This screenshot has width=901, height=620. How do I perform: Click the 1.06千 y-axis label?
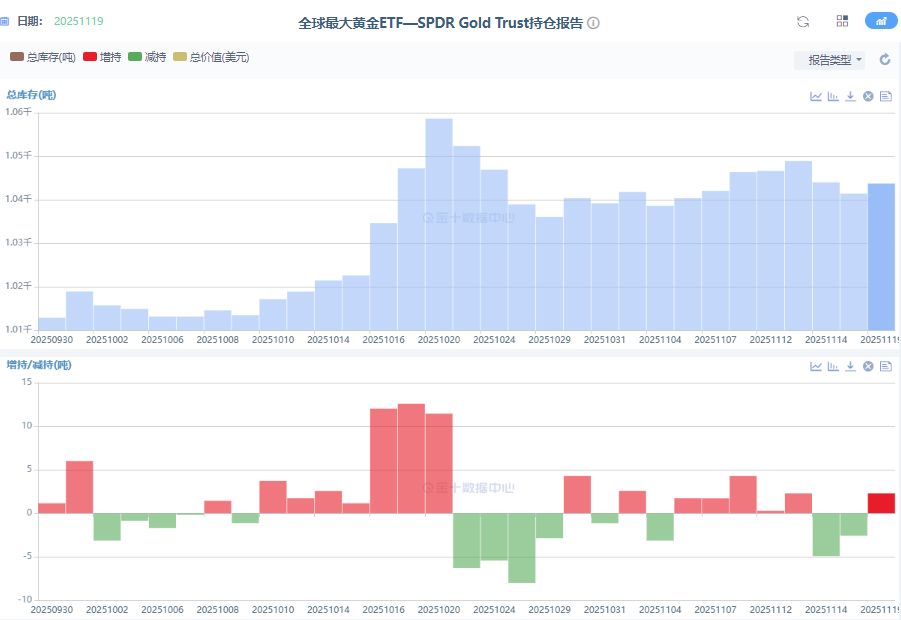18,112
